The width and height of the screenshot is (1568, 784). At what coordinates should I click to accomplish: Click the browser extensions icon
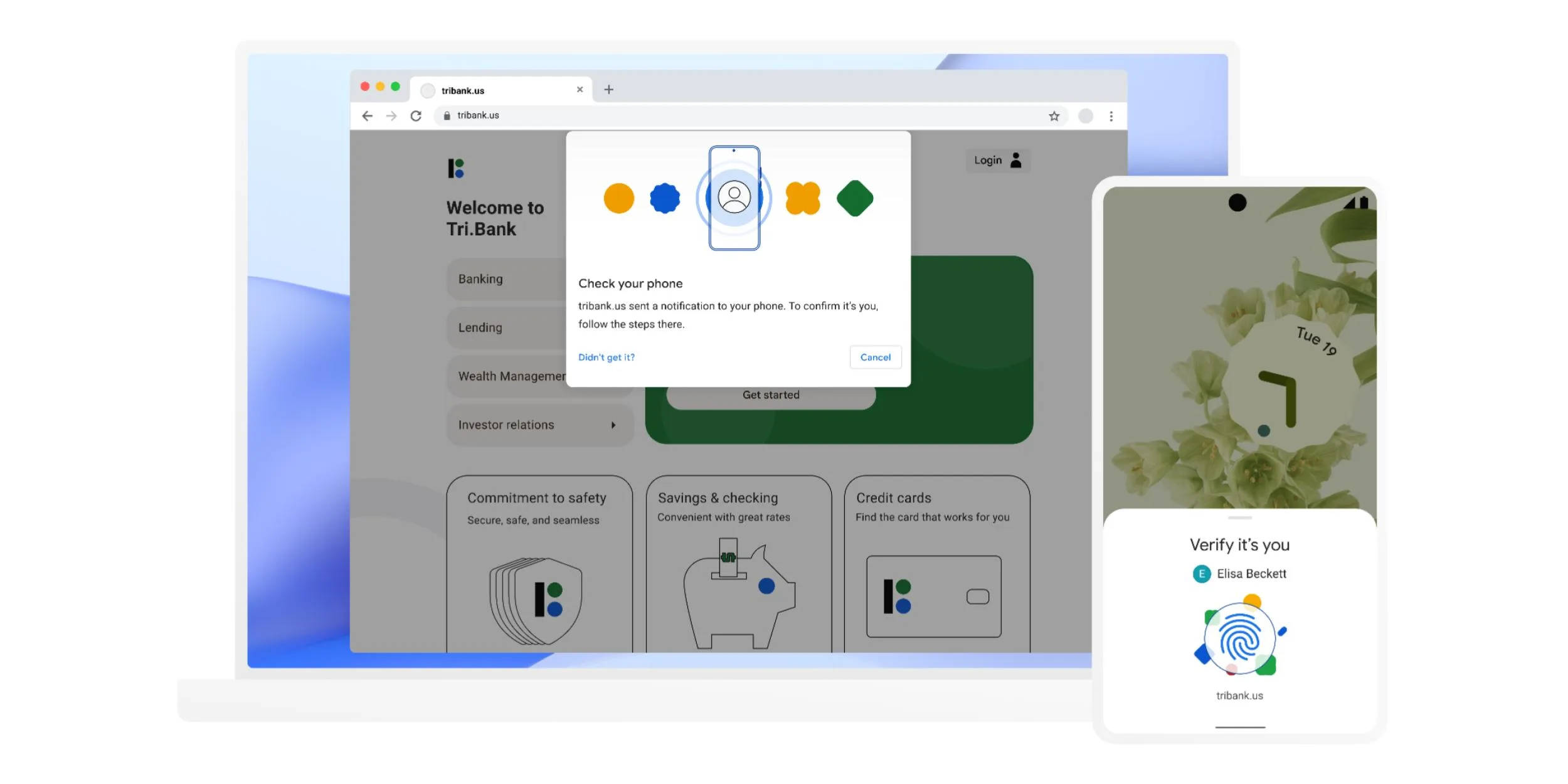1085,115
